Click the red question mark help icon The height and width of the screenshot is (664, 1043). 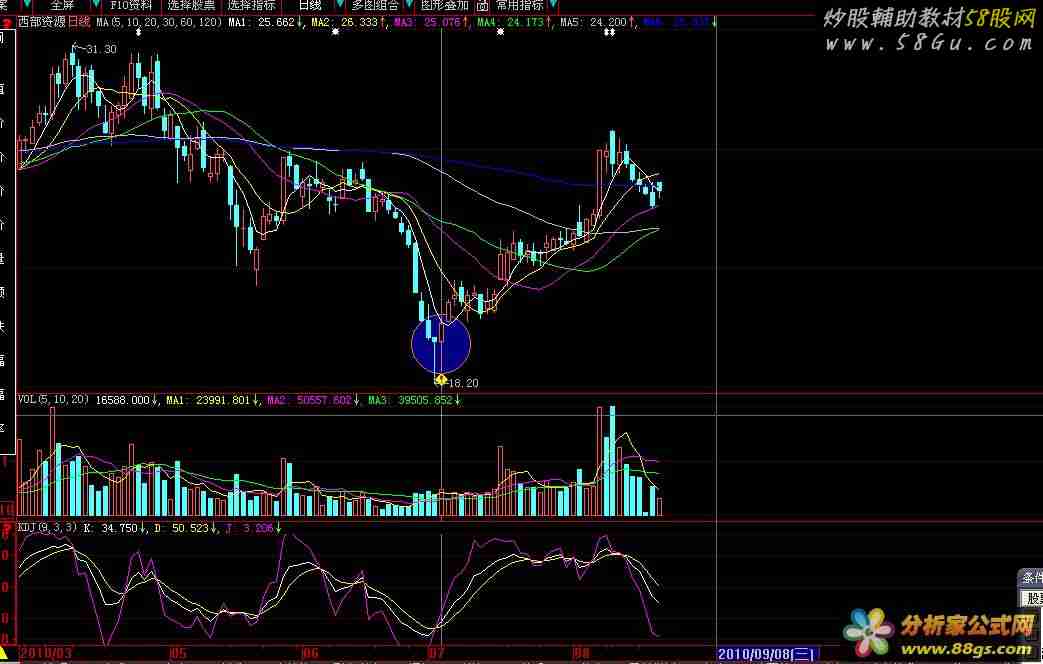(x=7, y=21)
